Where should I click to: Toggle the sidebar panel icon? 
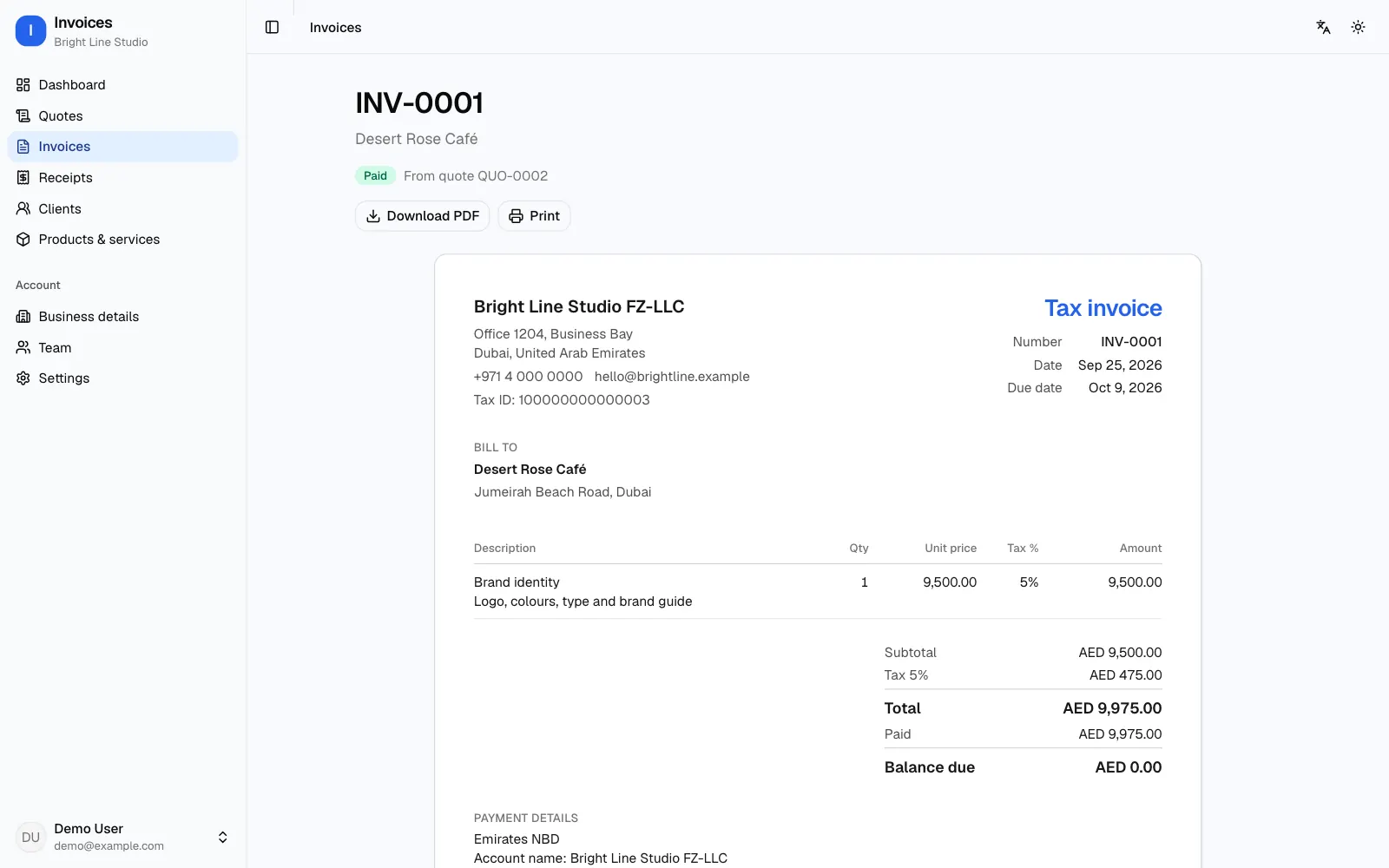pyautogui.click(x=272, y=27)
